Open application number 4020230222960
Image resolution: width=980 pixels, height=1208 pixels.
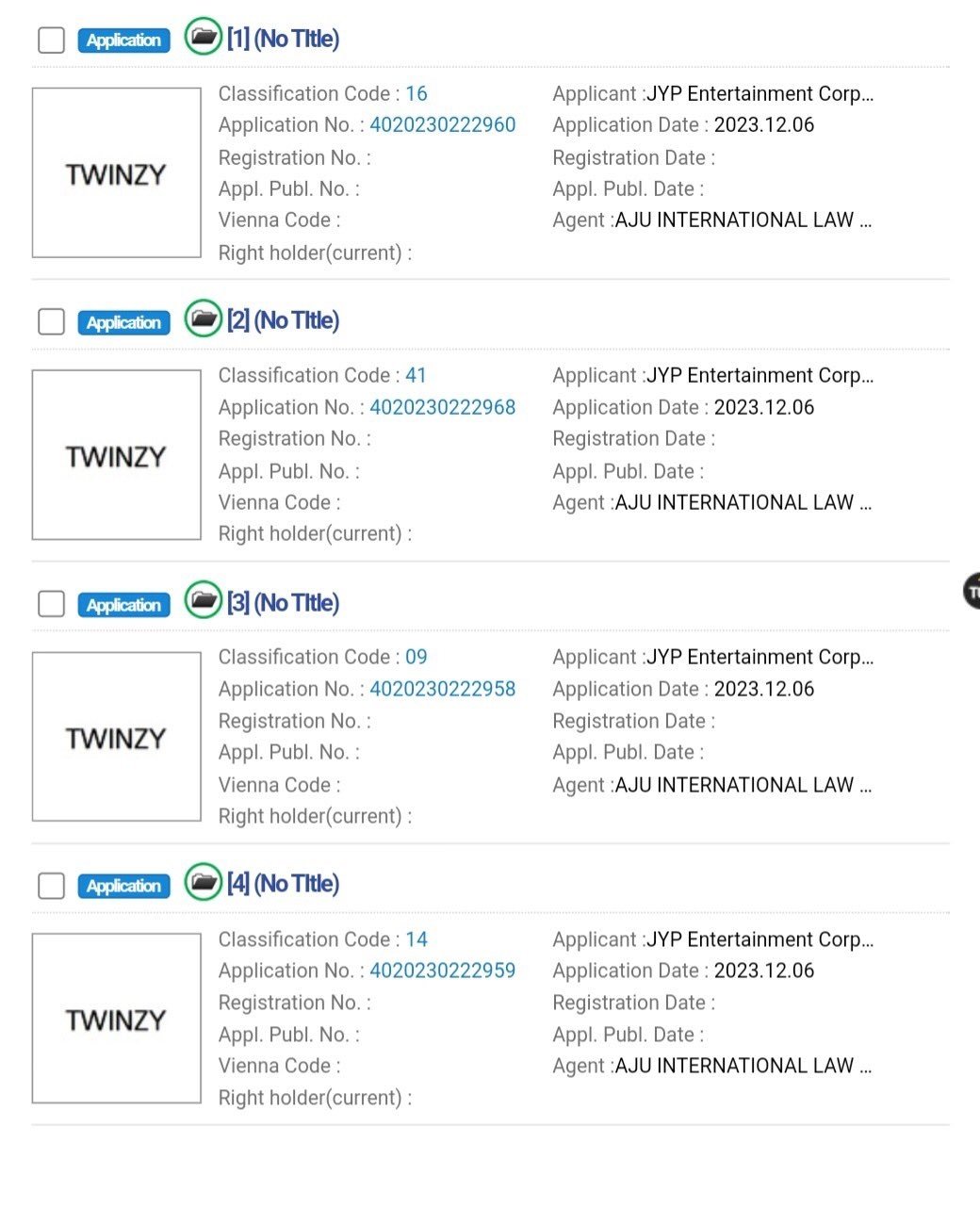coord(442,124)
